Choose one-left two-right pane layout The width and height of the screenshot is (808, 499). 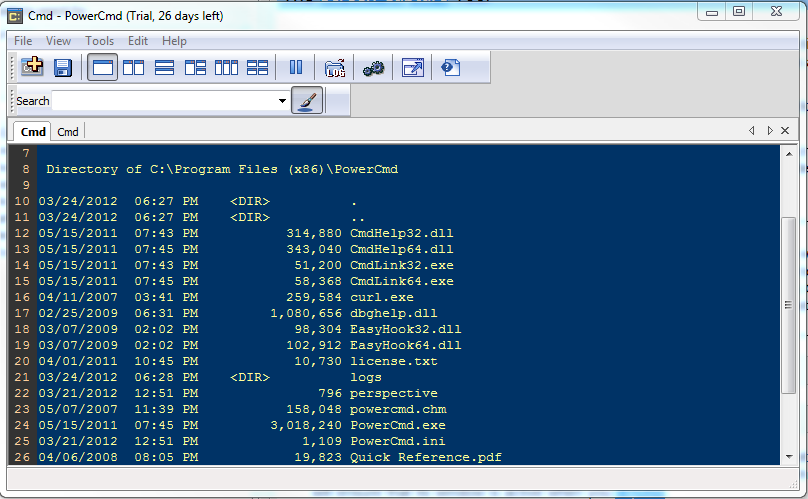[195, 68]
